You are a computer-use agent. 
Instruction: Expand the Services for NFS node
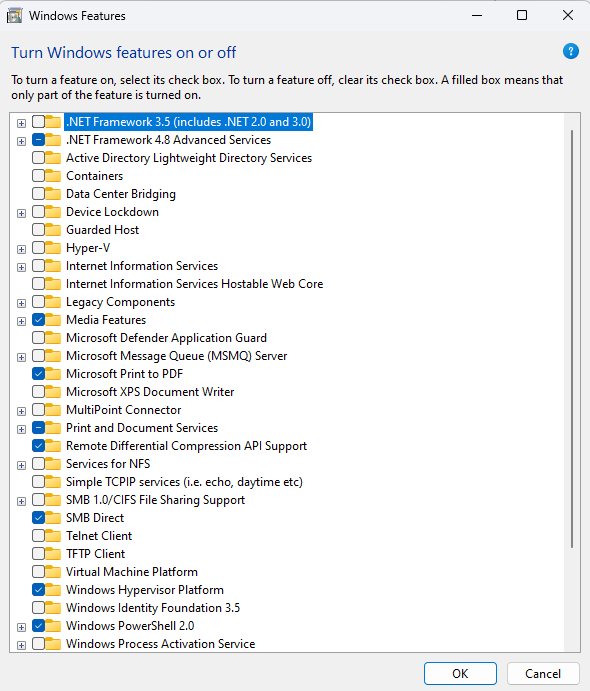pos(21,465)
